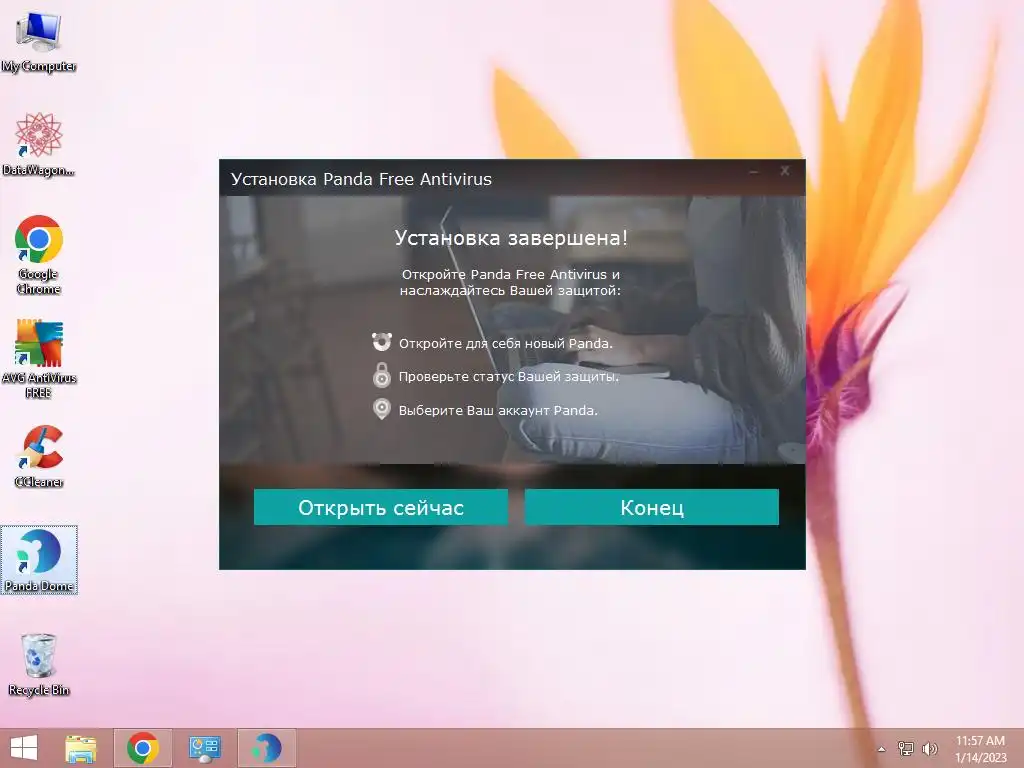Open File Explorer from the taskbar
The width and height of the screenshot is (1024, 768).
[81, 748]
